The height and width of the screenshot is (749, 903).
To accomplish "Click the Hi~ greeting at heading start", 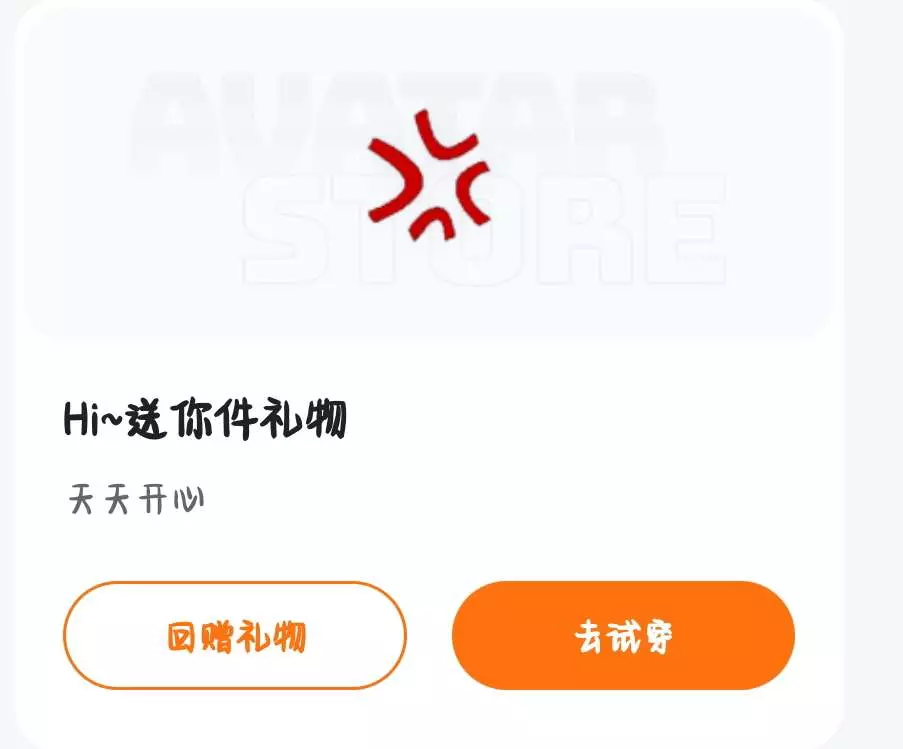I will 92,419.
